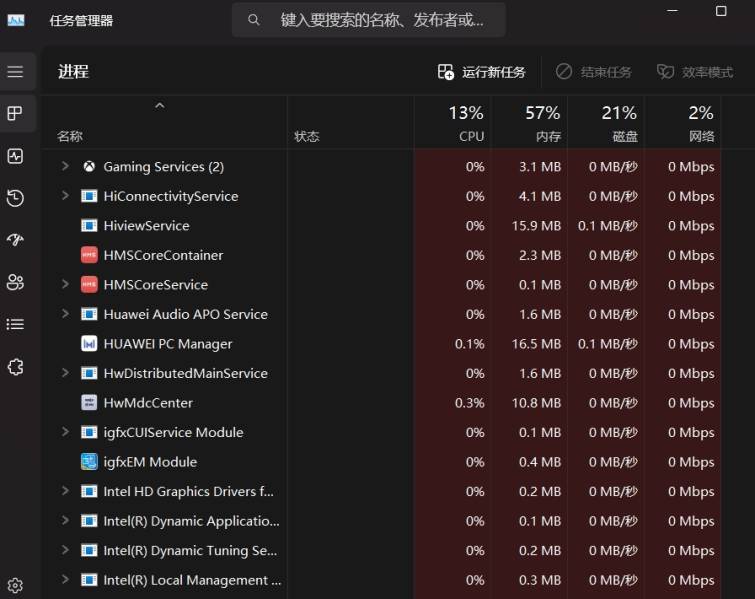The width and height of the screenshot is (755, 599).
Task: Collapse the column sort arrow above 名称
Action: 160,105
